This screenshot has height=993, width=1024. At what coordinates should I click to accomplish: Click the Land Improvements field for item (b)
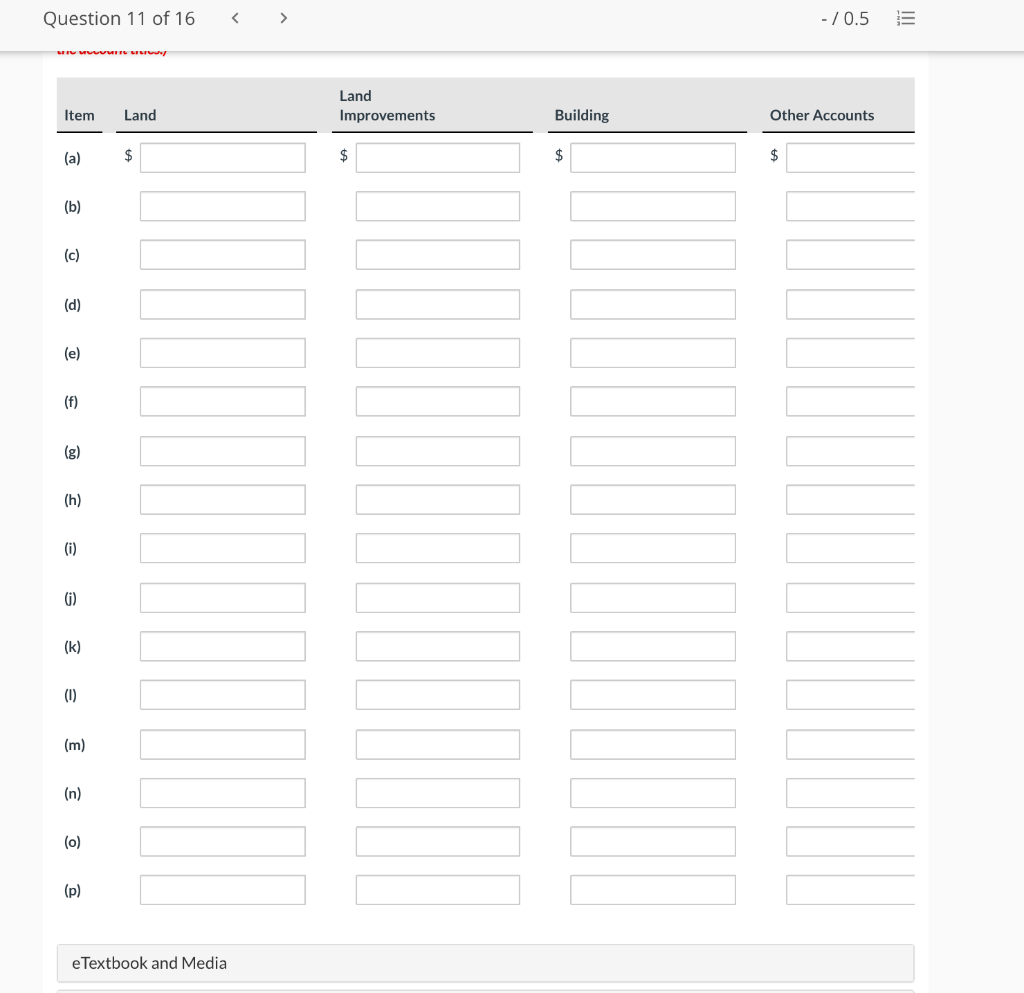pos(438,206)
